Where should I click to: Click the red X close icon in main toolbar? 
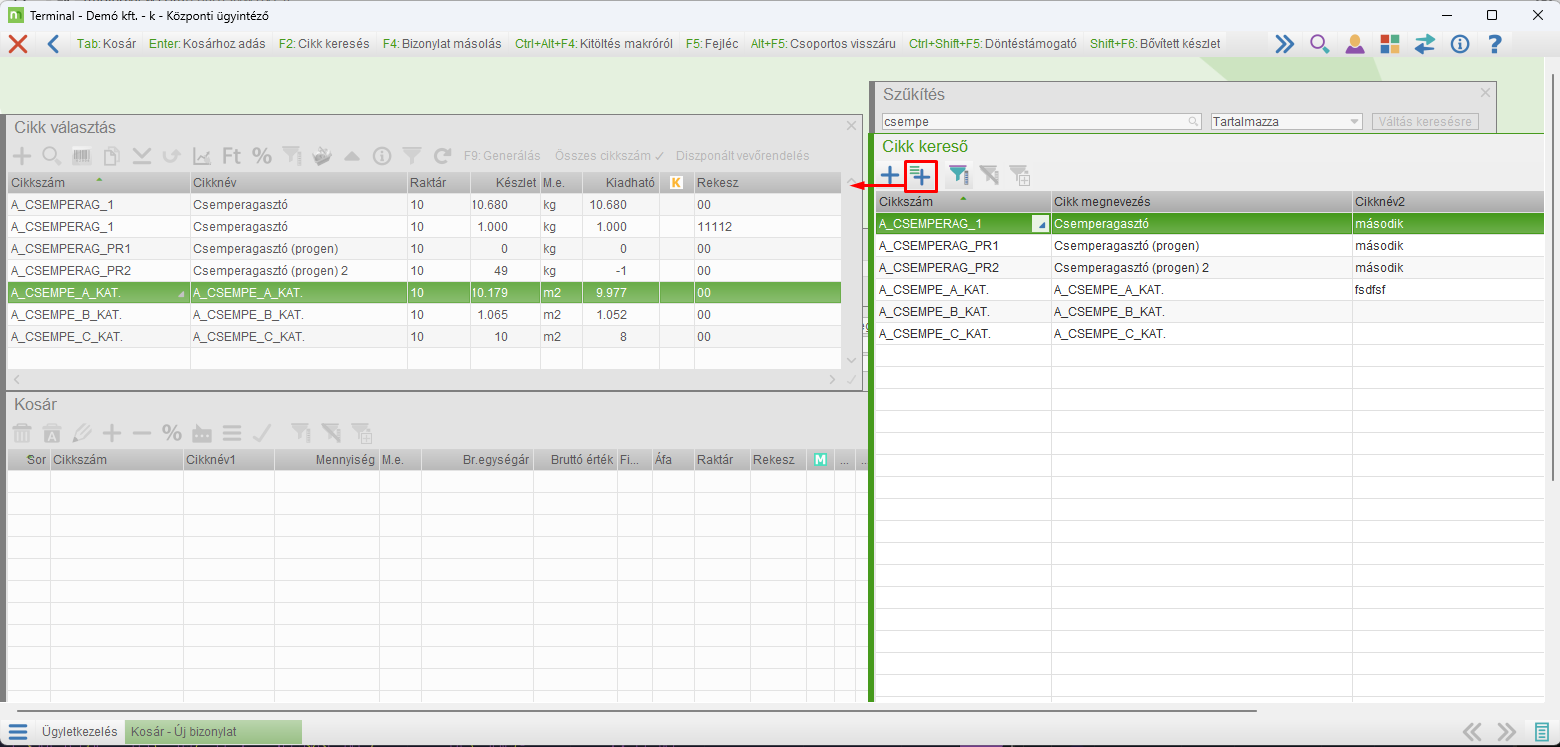click(18, 44)
